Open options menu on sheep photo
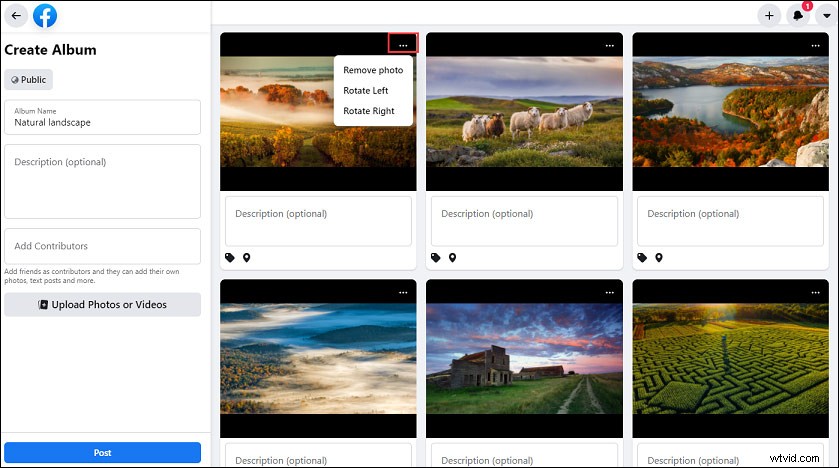The image size is (839, 468). pyautogui.click(x=609, y=45)
